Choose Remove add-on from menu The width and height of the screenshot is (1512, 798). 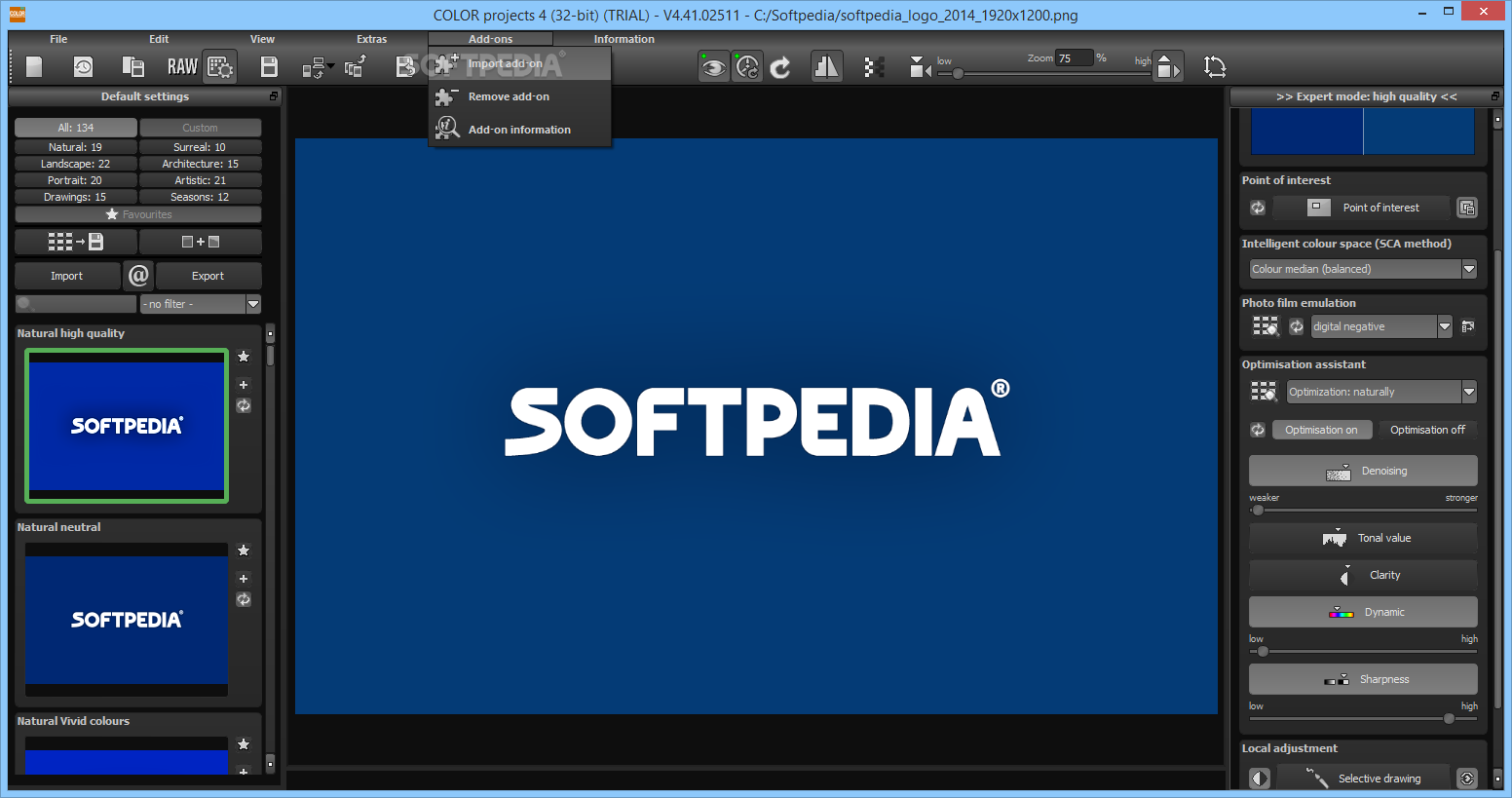coord(519,96)
